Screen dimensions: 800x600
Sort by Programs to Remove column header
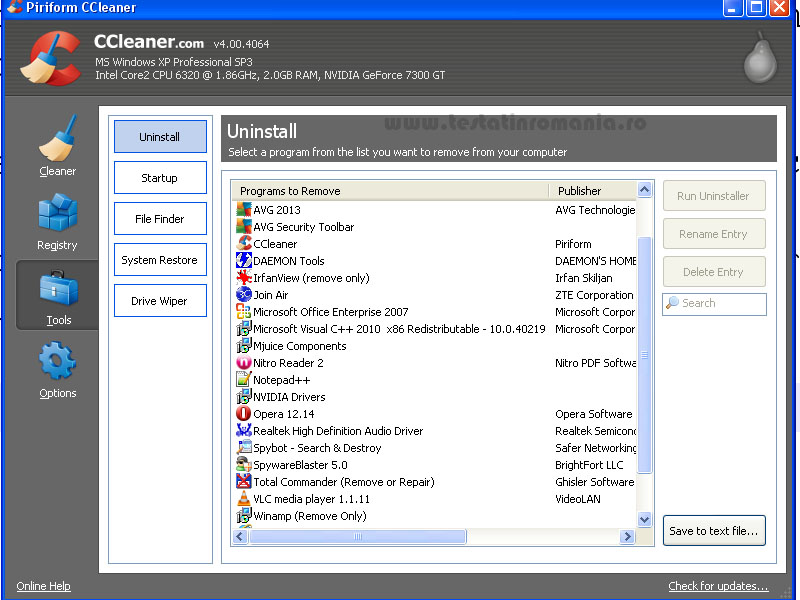390,191
